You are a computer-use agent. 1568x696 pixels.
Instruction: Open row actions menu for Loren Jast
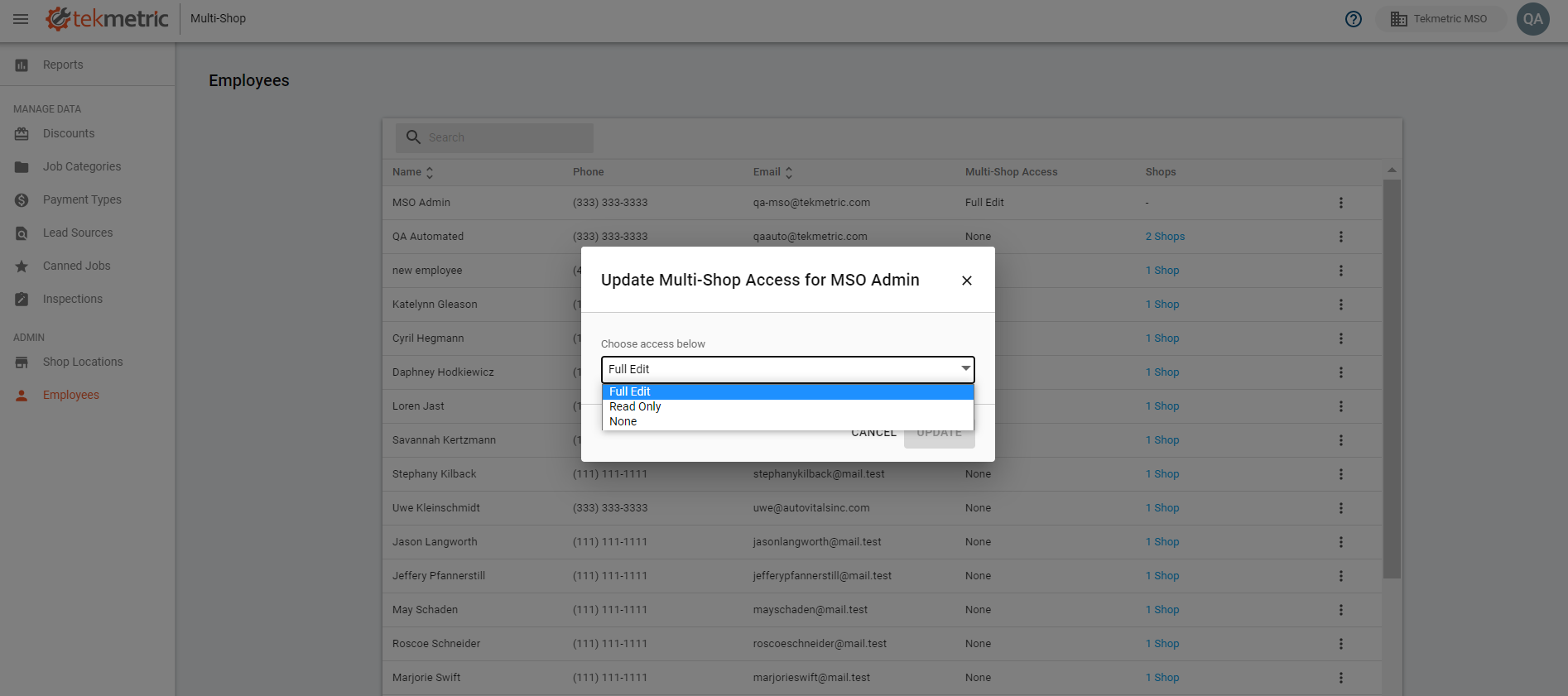click(x=1341, y=406)
